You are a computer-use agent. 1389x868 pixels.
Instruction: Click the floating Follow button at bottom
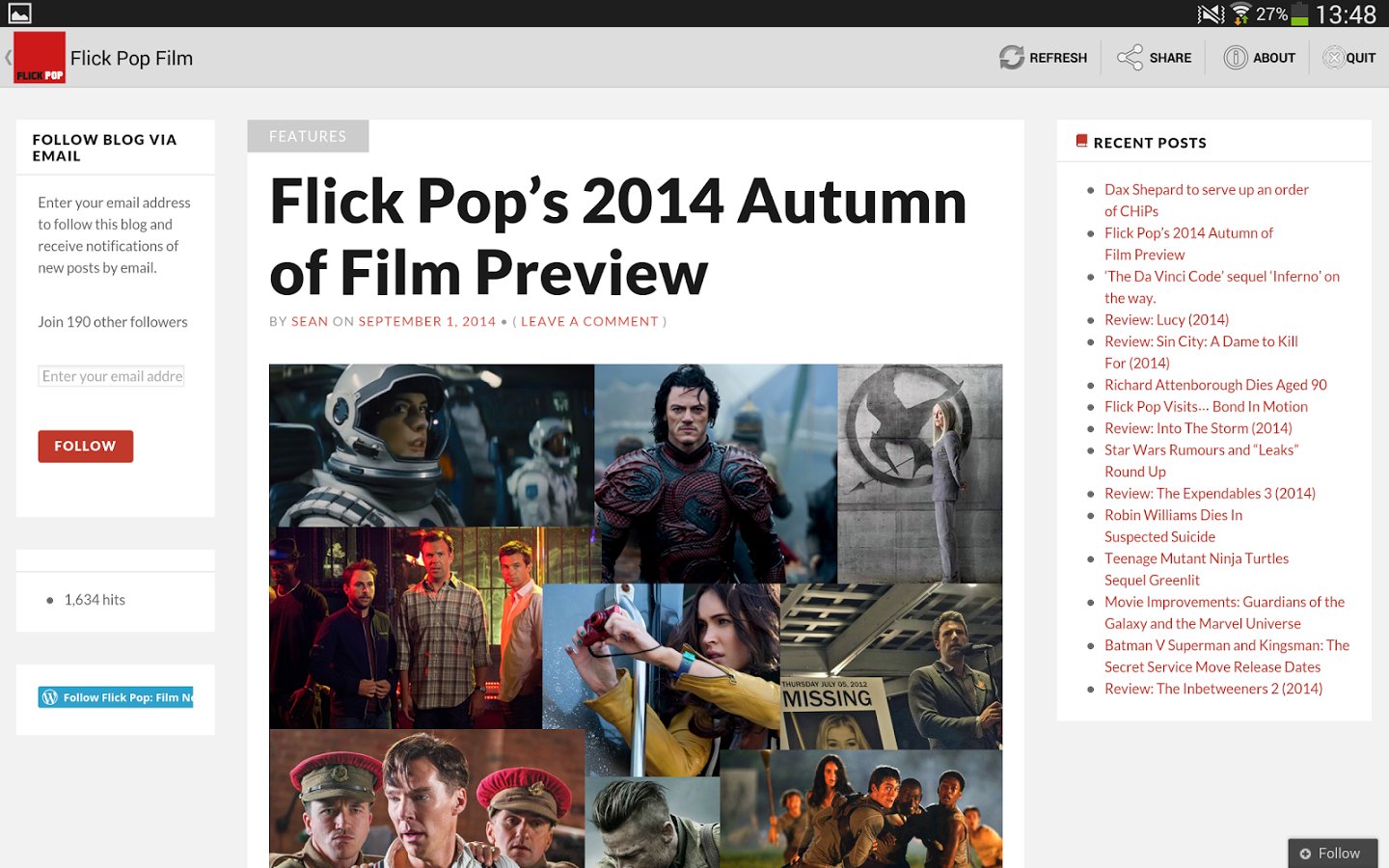1332,854
